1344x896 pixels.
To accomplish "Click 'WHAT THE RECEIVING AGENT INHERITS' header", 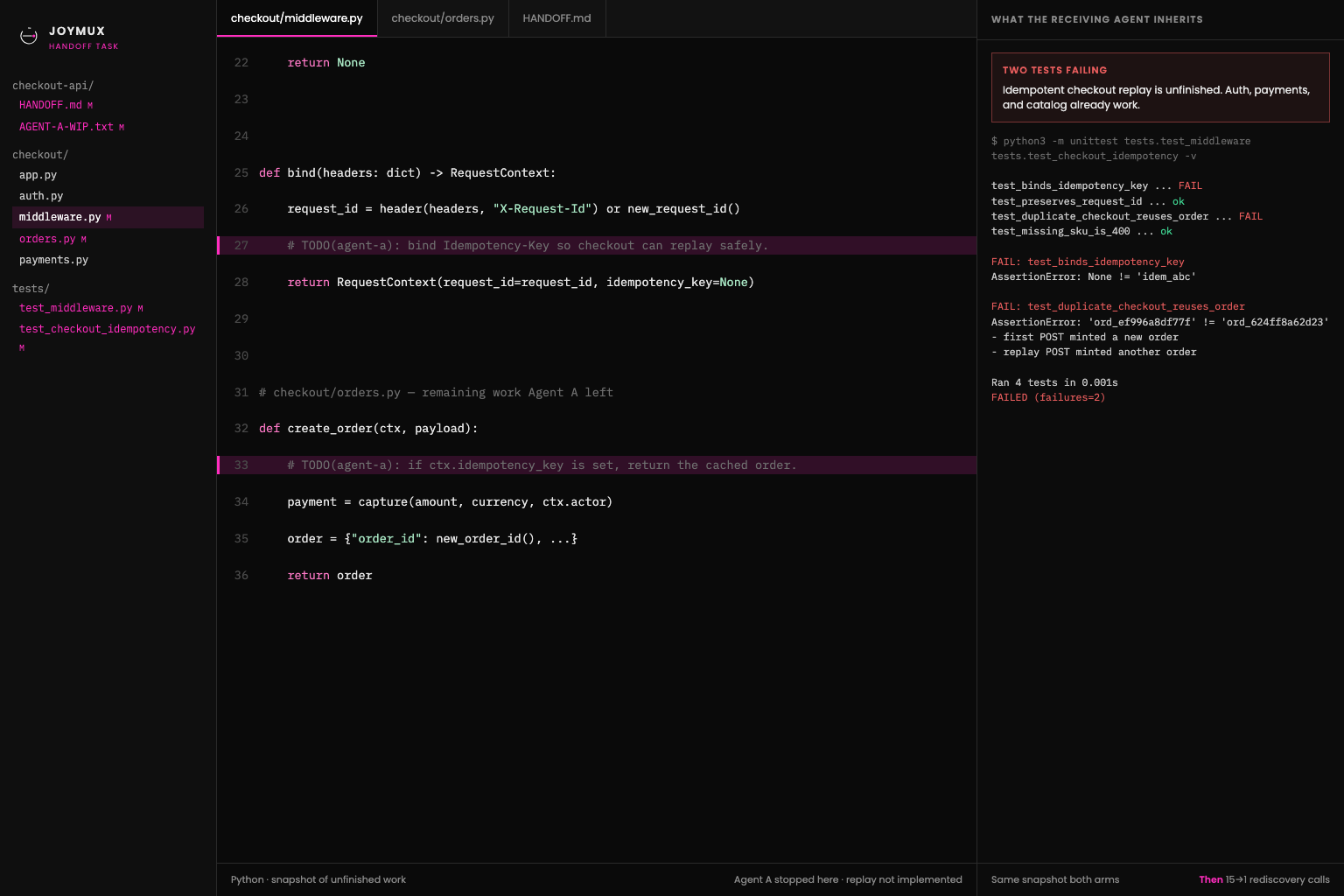I will click(x=1096, y=19).
